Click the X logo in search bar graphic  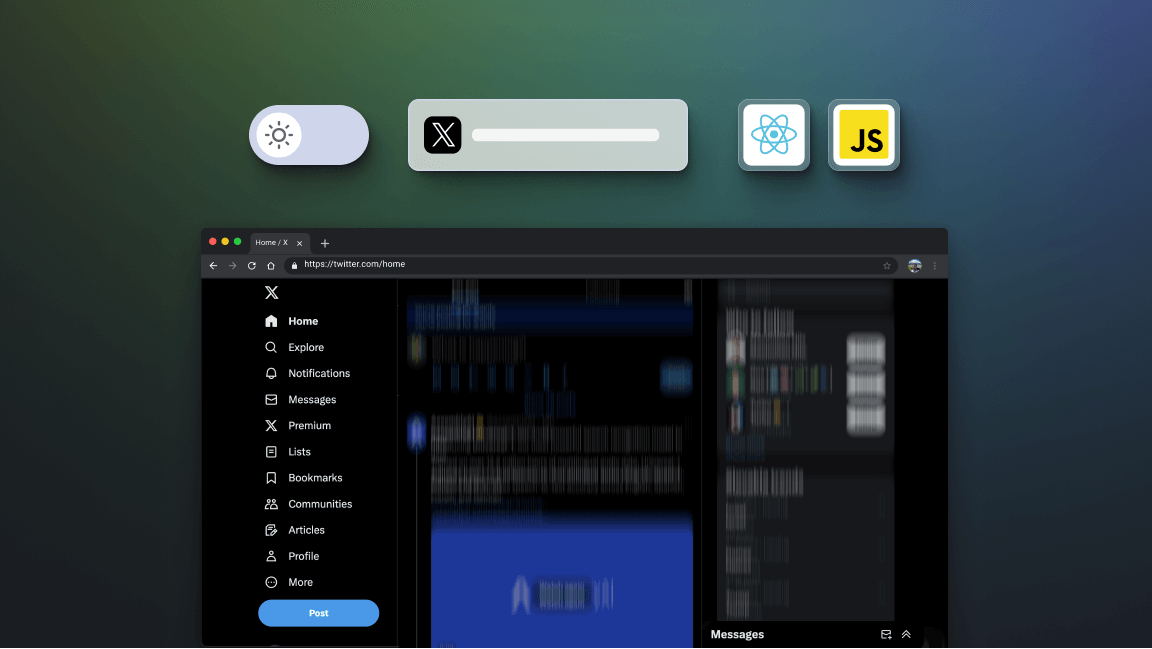point(442,135)
